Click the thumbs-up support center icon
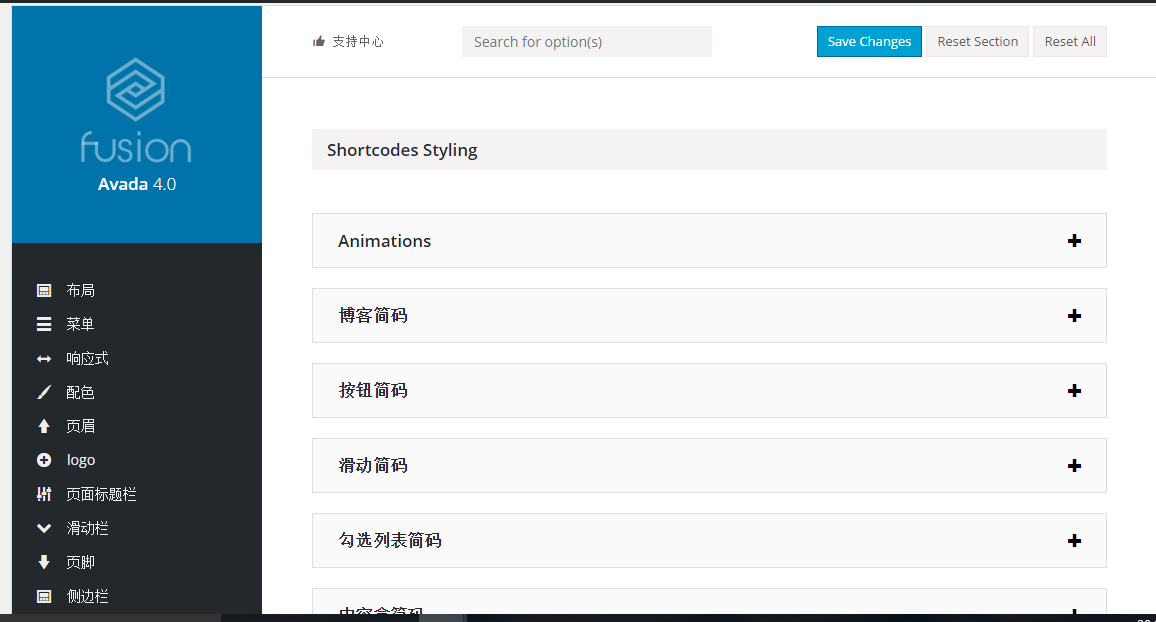The image size is (1156, 622). 319,42
